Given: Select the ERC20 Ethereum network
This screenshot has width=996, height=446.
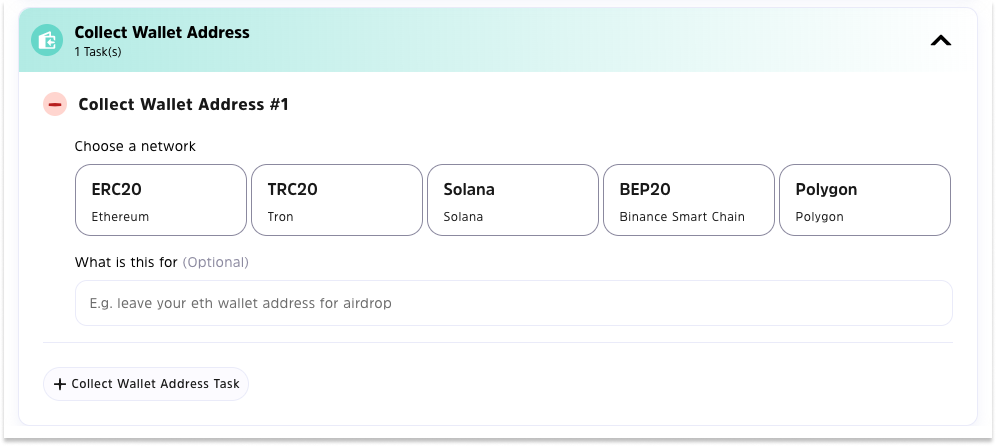Looking at the screenshot, I should 160,200.
